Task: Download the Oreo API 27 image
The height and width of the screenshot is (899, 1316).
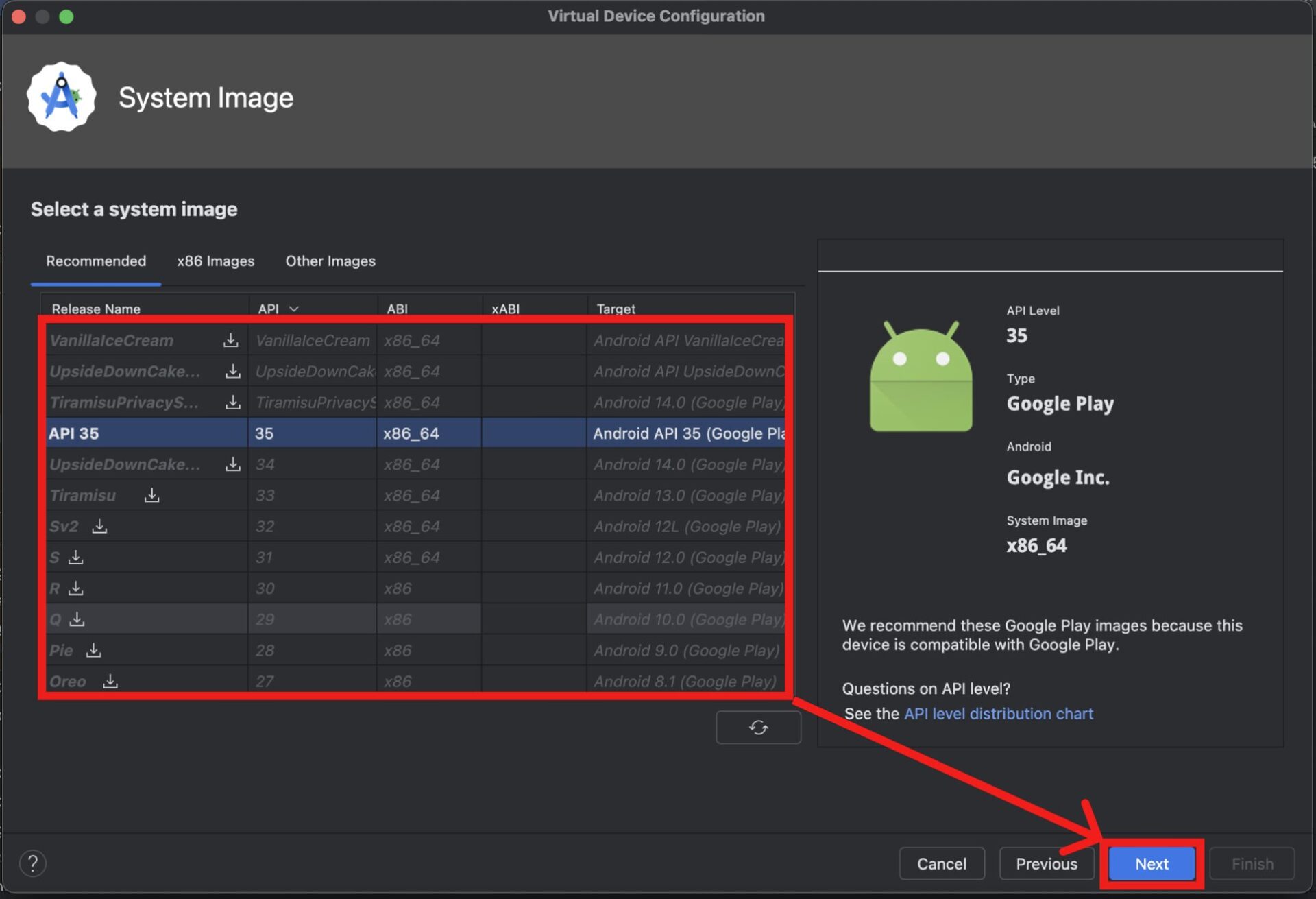Action: click(110, 681)
